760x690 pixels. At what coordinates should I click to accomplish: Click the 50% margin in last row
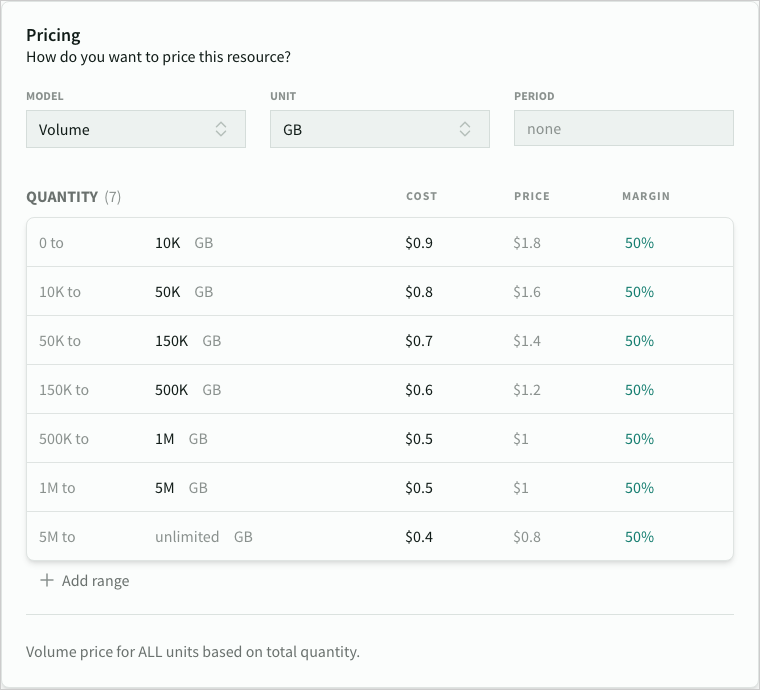pyautogui.click(x=639, y=537)
